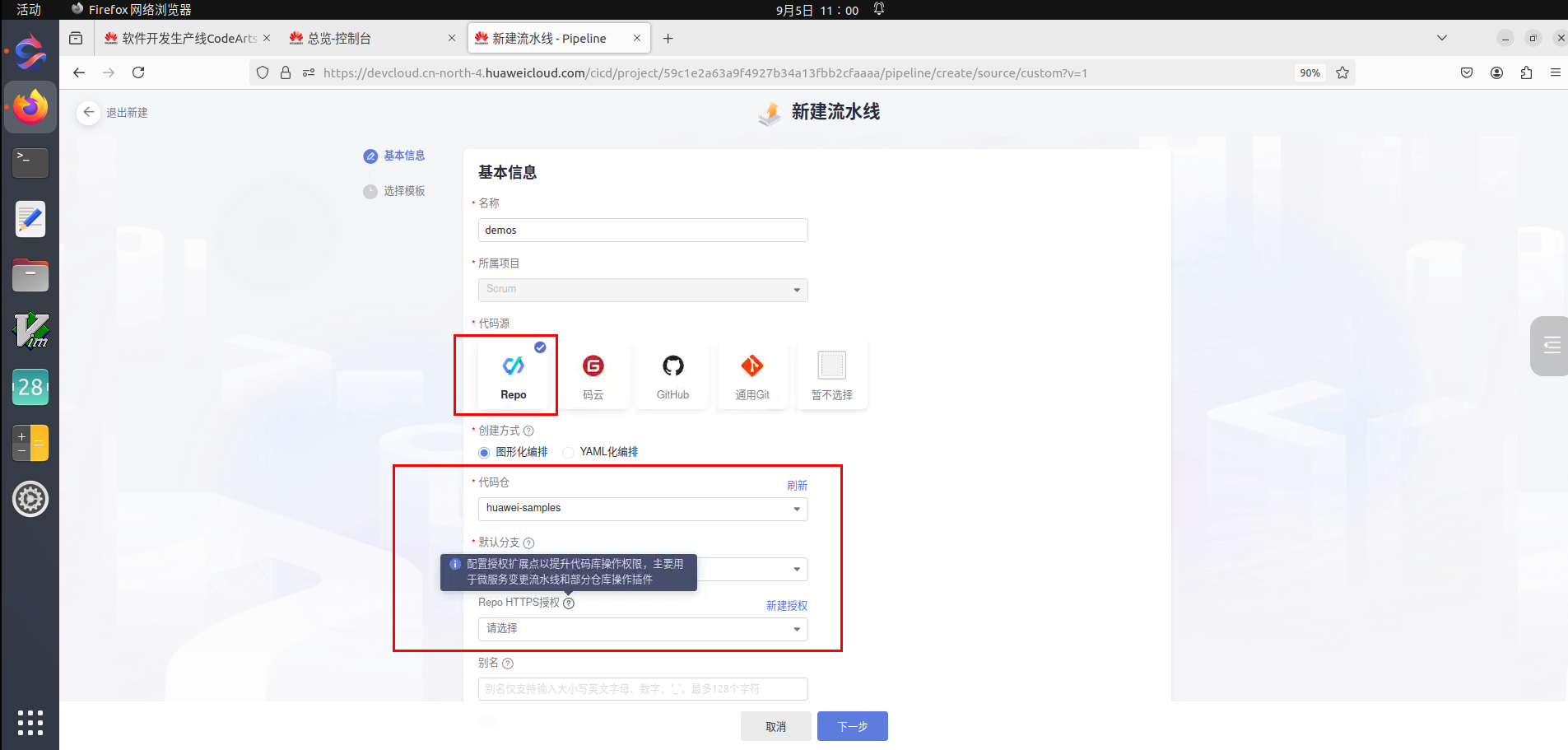Show help for Repo HTTPS授权
Screen dimensions: 1568x750
(569, 603)
